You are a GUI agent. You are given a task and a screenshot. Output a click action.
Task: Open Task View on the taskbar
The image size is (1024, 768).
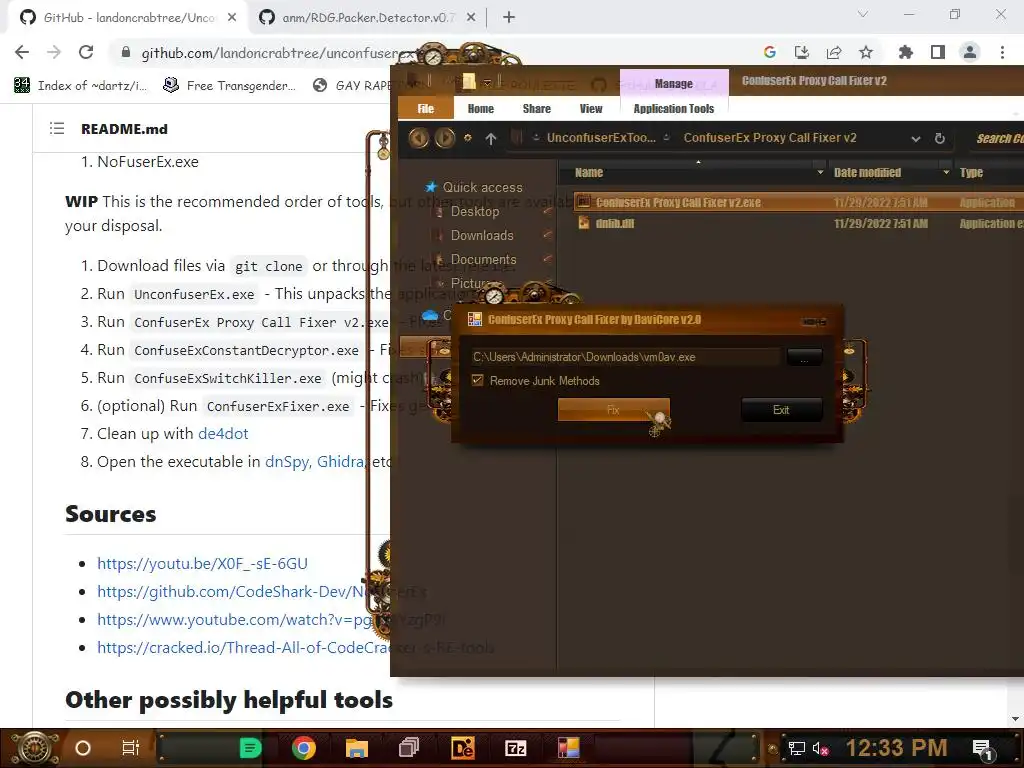point(131,748)
